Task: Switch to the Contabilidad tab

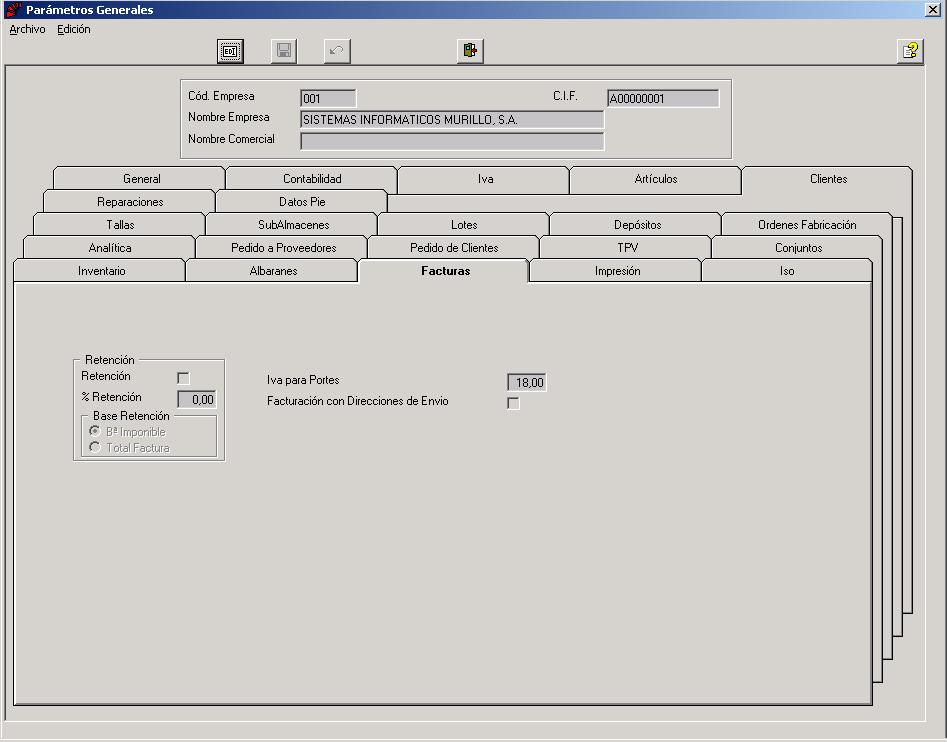Action: point(312,179)
